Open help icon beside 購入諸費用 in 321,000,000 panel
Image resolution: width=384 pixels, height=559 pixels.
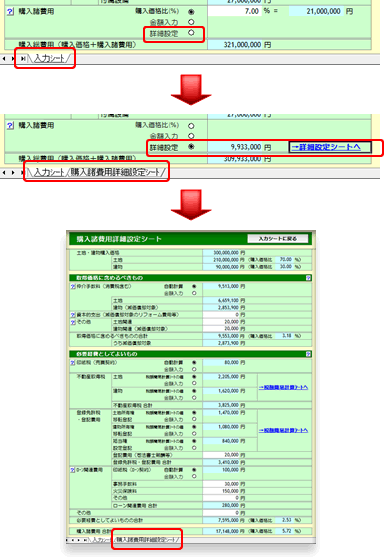click(x=10, y=12)
